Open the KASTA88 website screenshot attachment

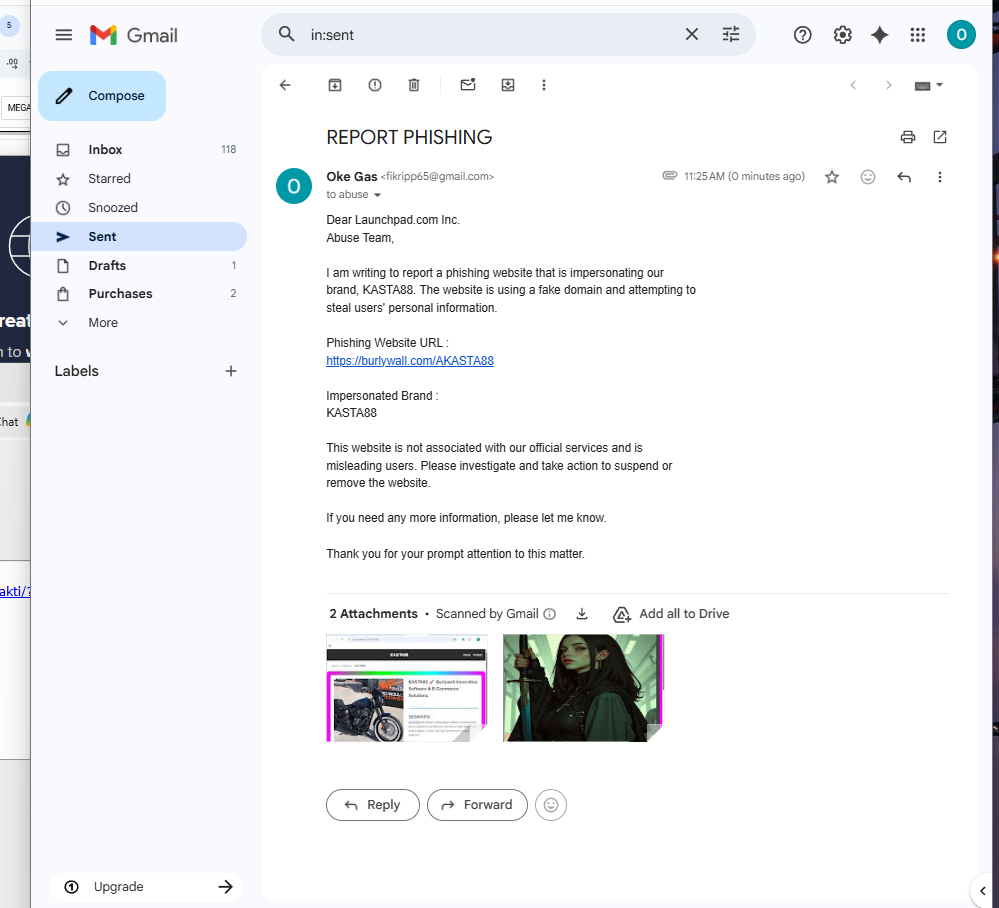[x=406, y=688]
